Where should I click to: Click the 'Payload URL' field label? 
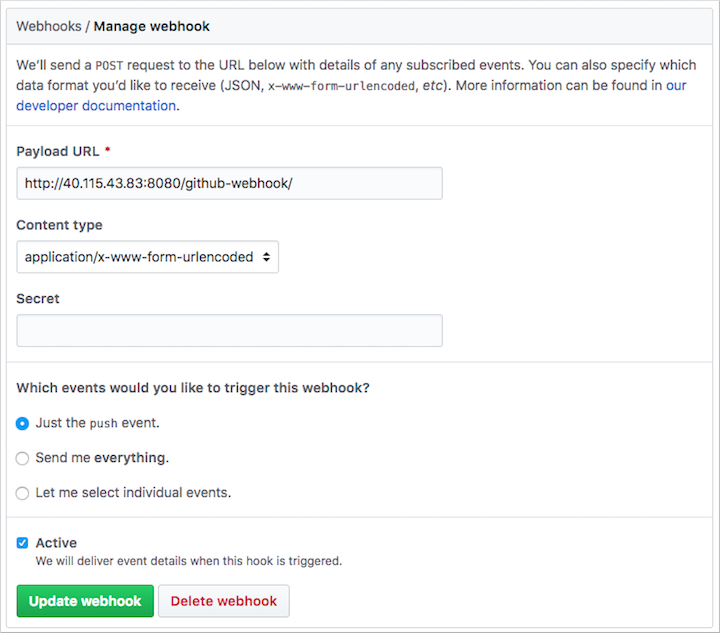pyautogui.click(x=57, y=151)
